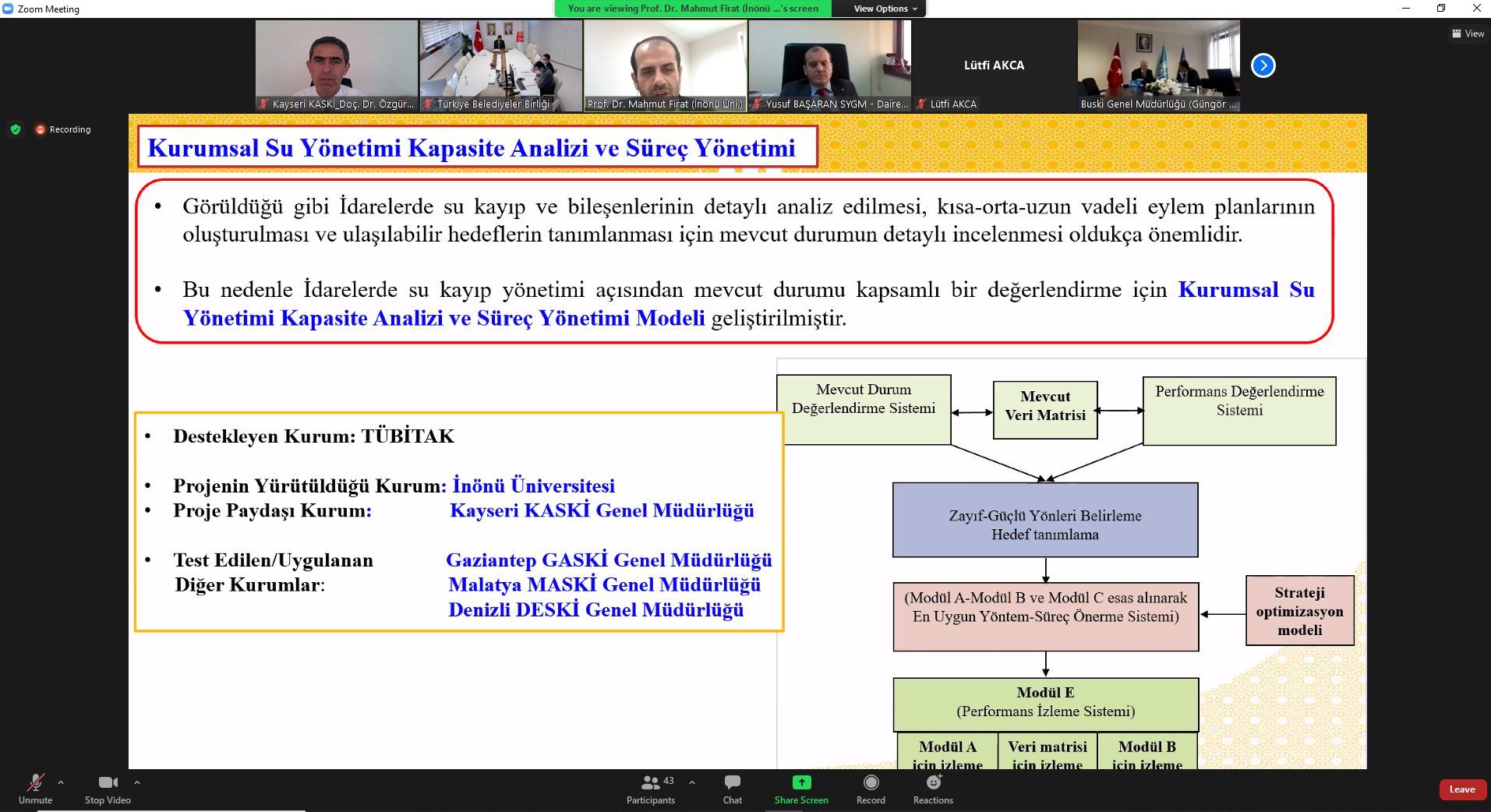The height and width of the screenshot is (812, 1491).
Task: Expand participants options arrow
Action: point(692,782)
